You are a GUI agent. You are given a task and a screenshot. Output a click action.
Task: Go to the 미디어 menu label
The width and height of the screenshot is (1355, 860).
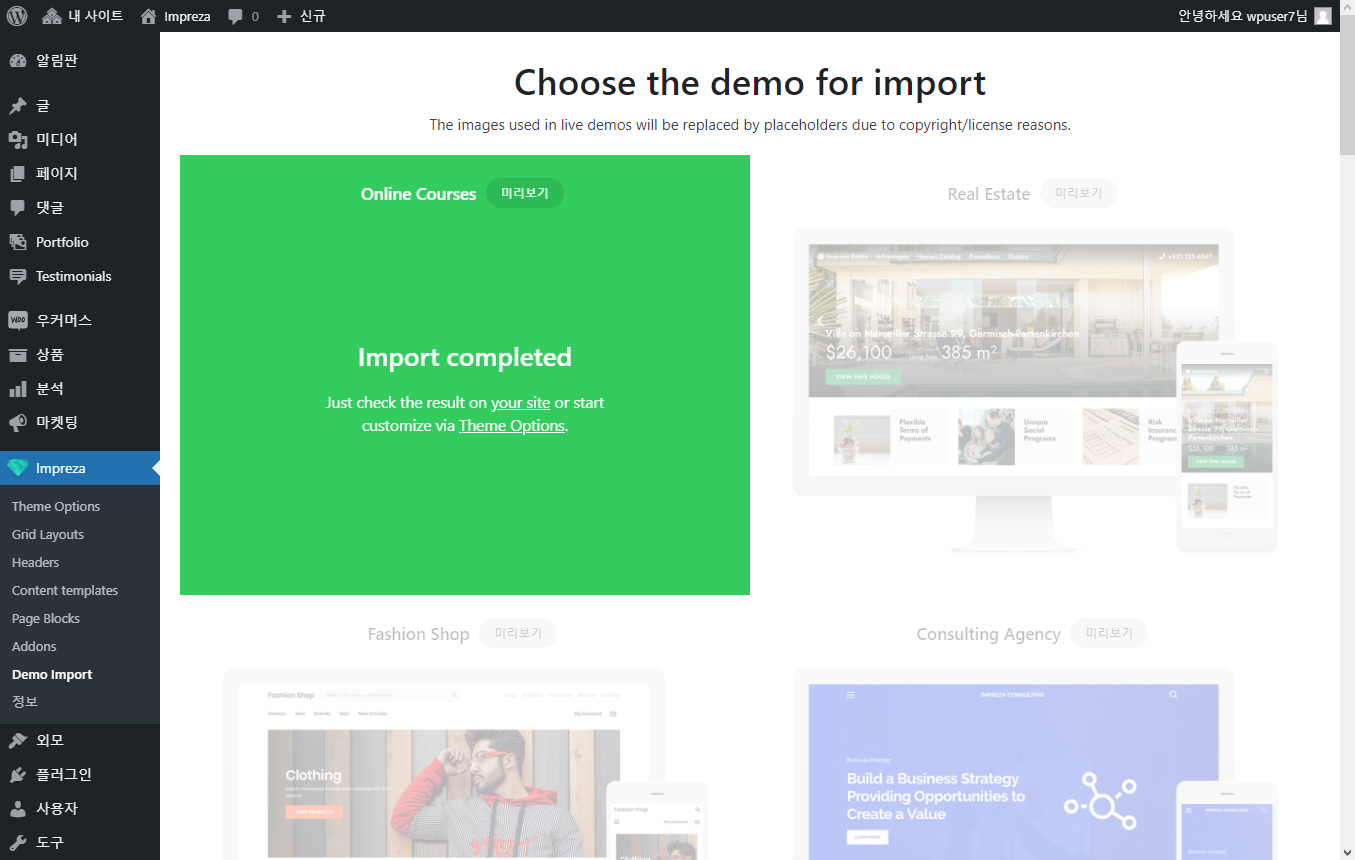click(57, 140)
